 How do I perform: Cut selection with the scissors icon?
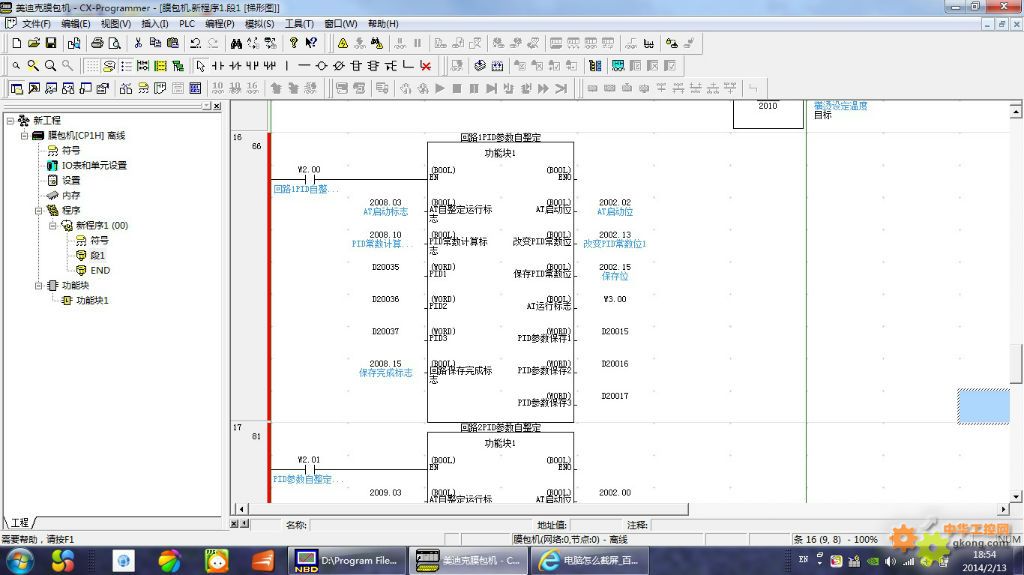coord(138,43)
